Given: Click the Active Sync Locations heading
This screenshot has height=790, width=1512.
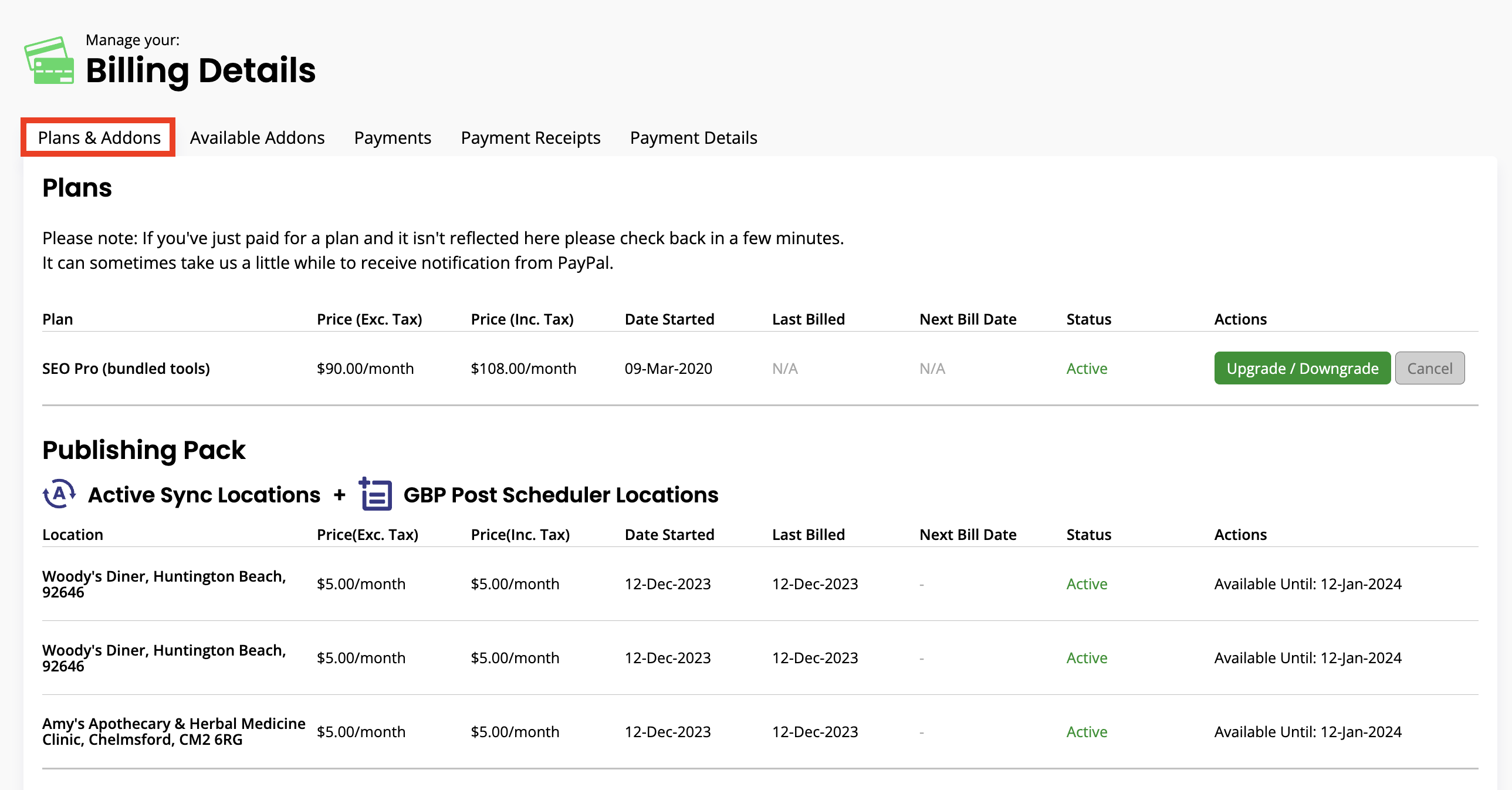Looking at the screenshot, I should (x=204, y=495).
